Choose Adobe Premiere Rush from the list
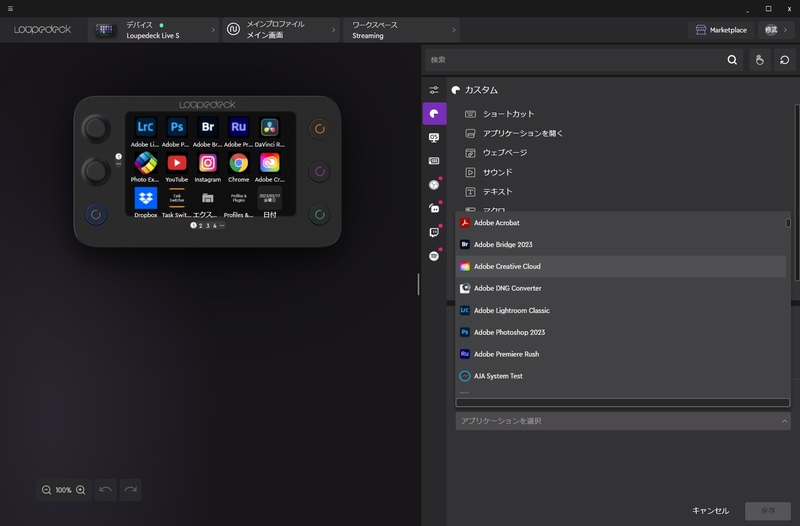800x526 pixels. 620,355
